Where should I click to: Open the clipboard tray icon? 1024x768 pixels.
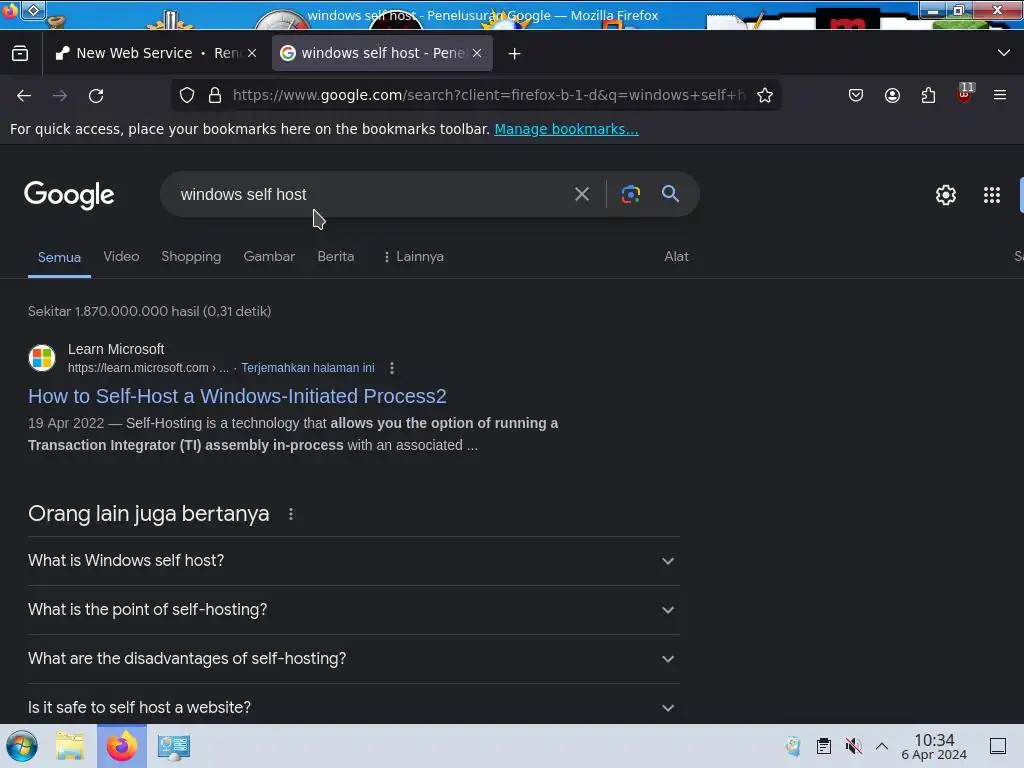(824, 746)
